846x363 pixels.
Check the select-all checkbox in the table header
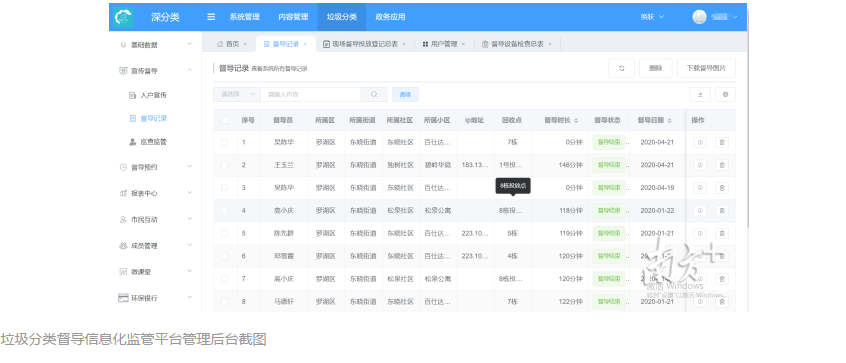coord(225,120)
